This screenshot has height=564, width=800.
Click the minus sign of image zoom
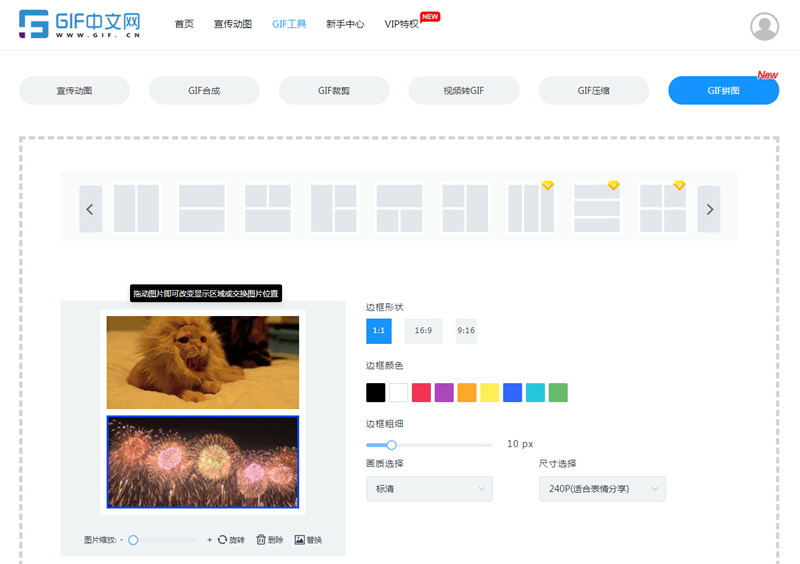click(x=121, y=540)
